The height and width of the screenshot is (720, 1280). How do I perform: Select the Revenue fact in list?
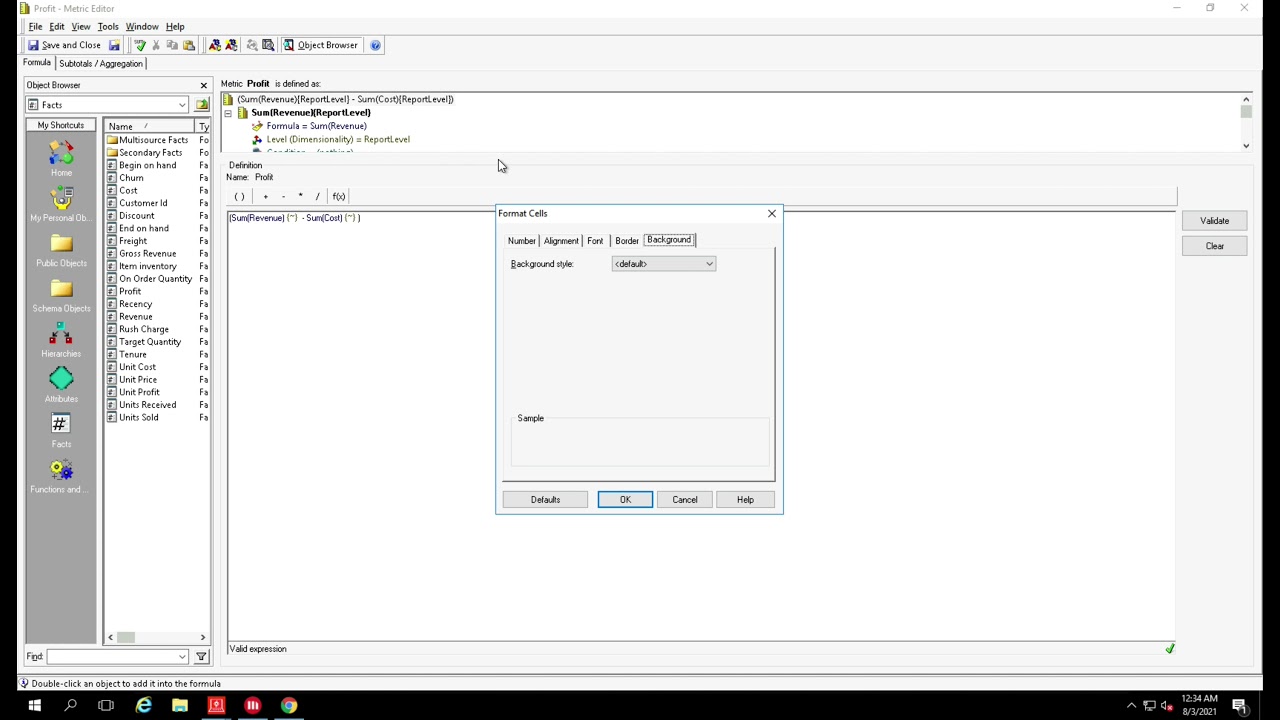(x=136, y=317)
